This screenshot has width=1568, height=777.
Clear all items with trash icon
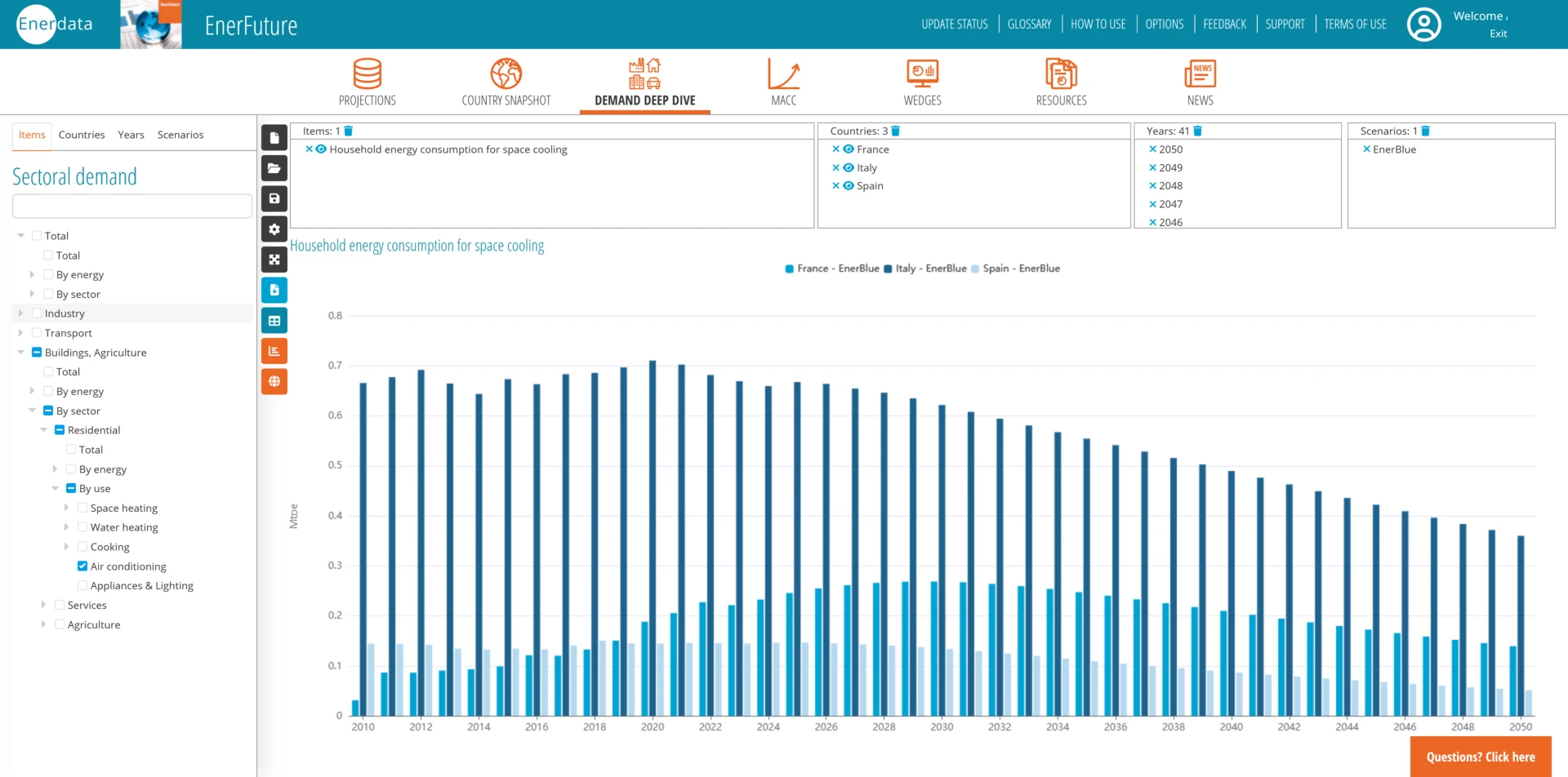click(x=349, y=131)
